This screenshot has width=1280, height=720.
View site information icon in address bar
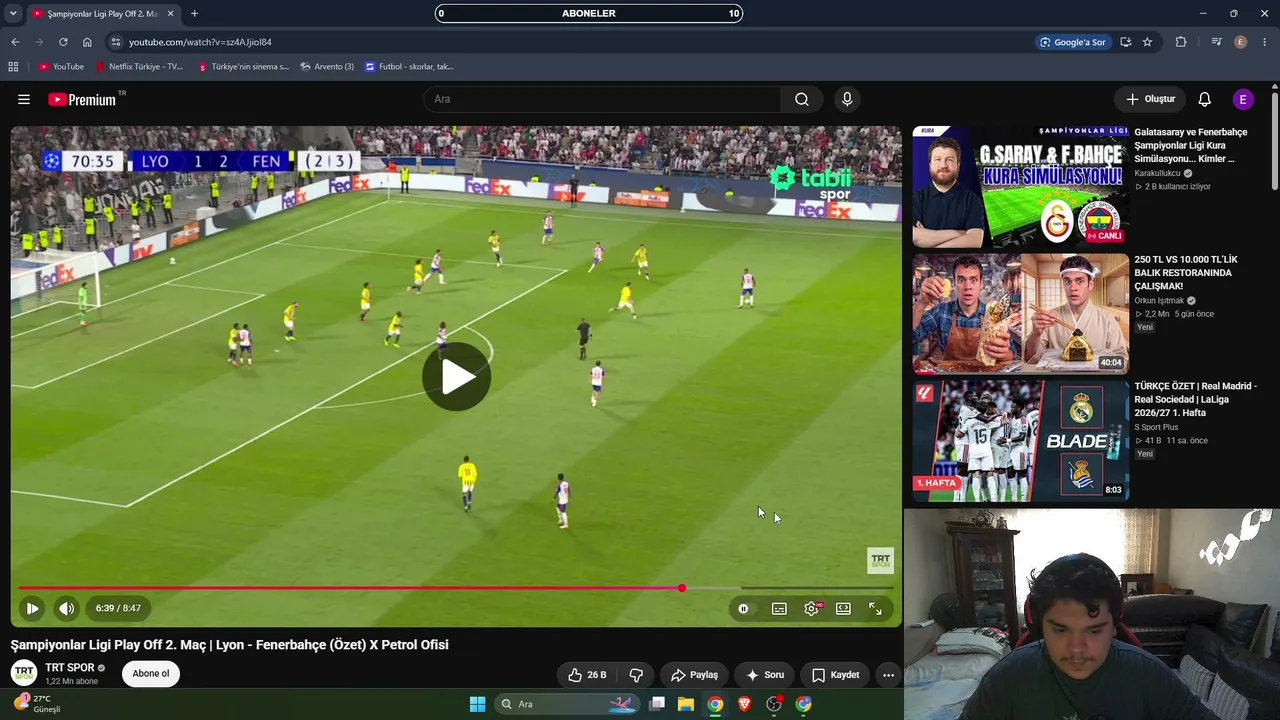[x=116, y=42]
